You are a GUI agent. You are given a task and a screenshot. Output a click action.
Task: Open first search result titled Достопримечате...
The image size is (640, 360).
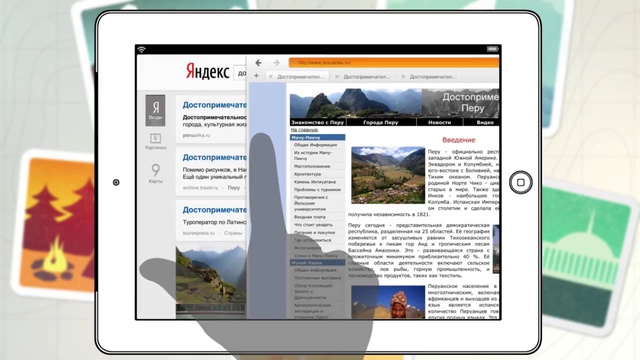[214, 105]
